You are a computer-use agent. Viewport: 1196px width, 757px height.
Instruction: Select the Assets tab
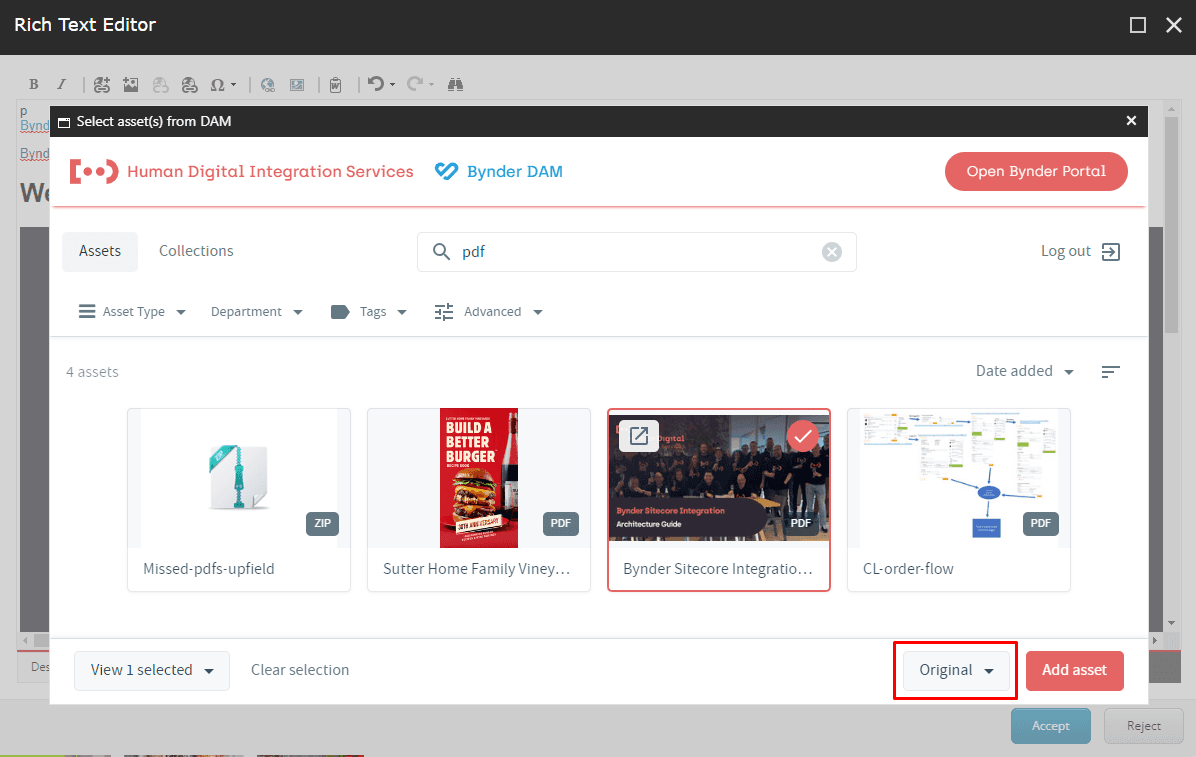pyautogui.click(x=100, y=251)
